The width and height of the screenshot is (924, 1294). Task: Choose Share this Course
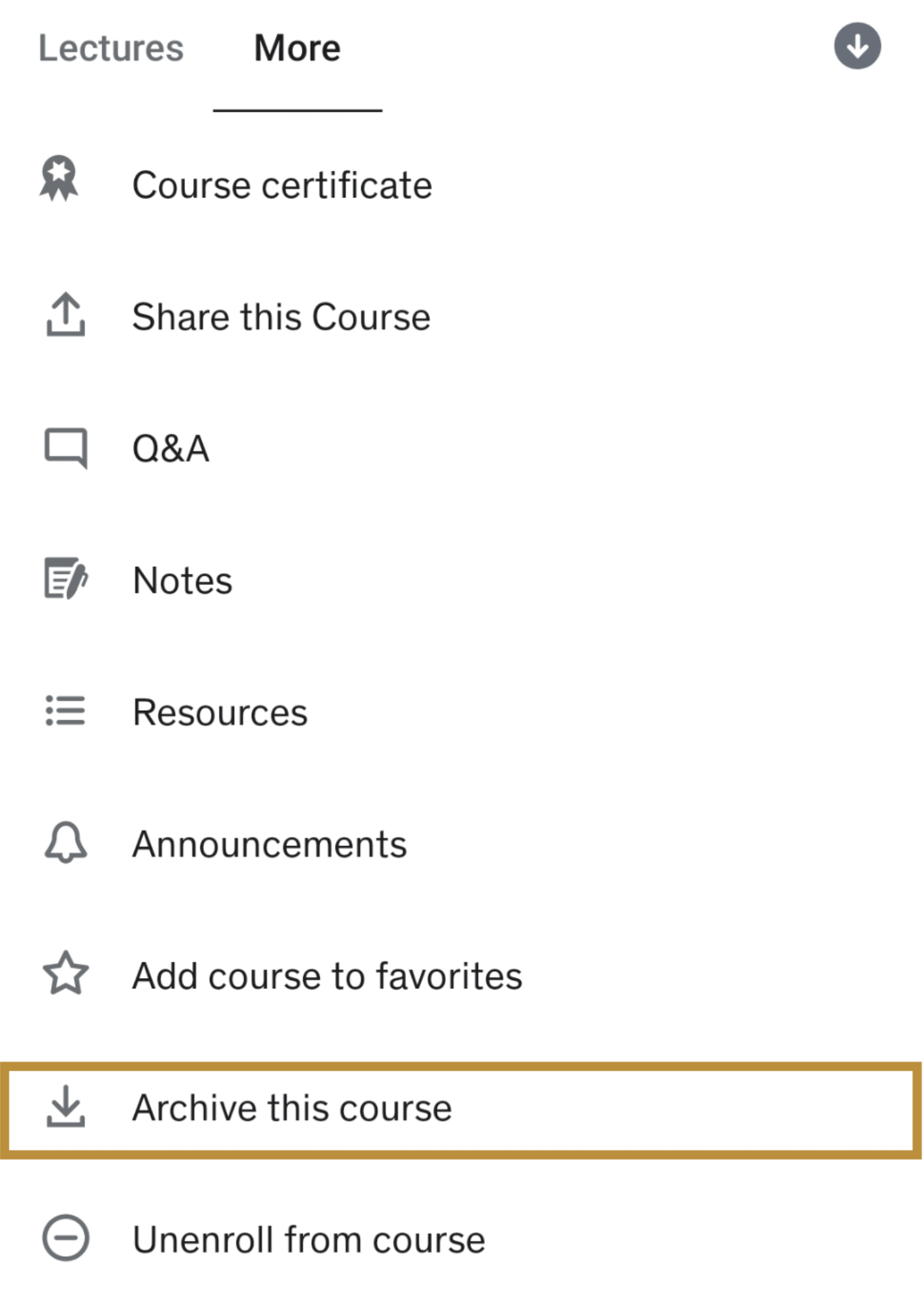[x=281, y=317]
